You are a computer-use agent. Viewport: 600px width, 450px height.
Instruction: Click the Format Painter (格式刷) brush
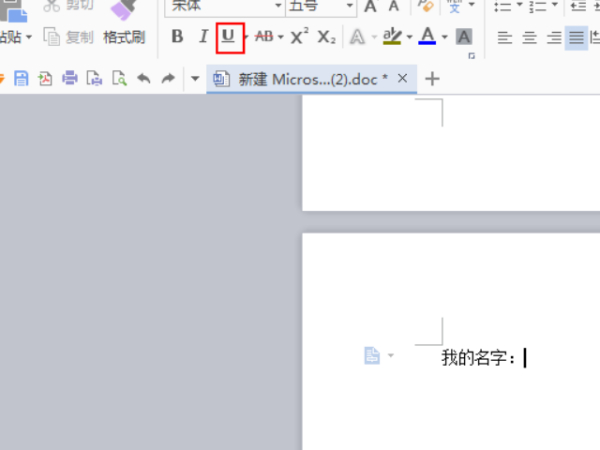coord(124,23)
